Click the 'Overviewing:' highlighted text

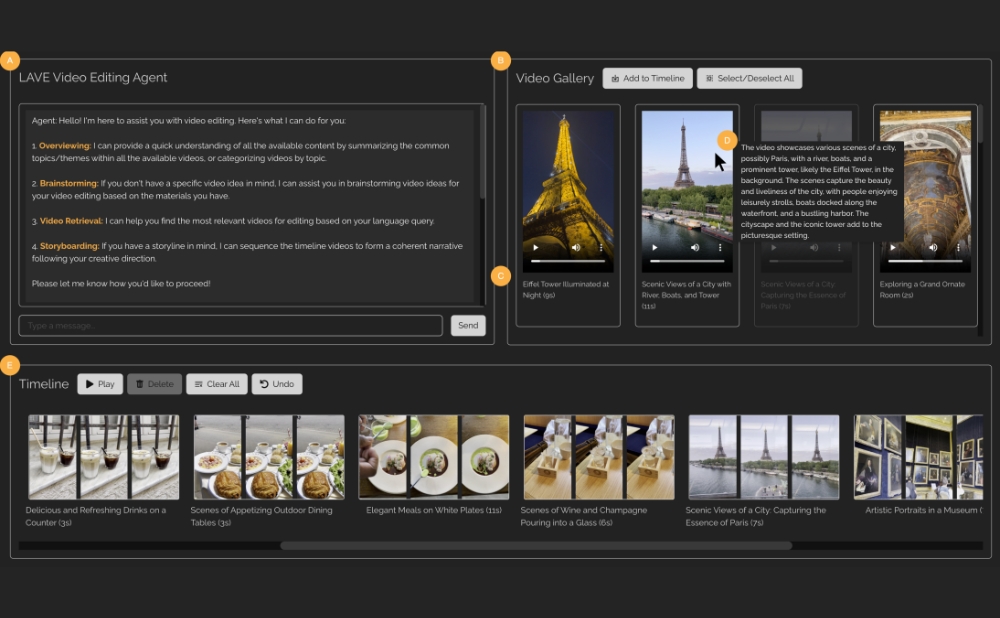tap(65, 145)
